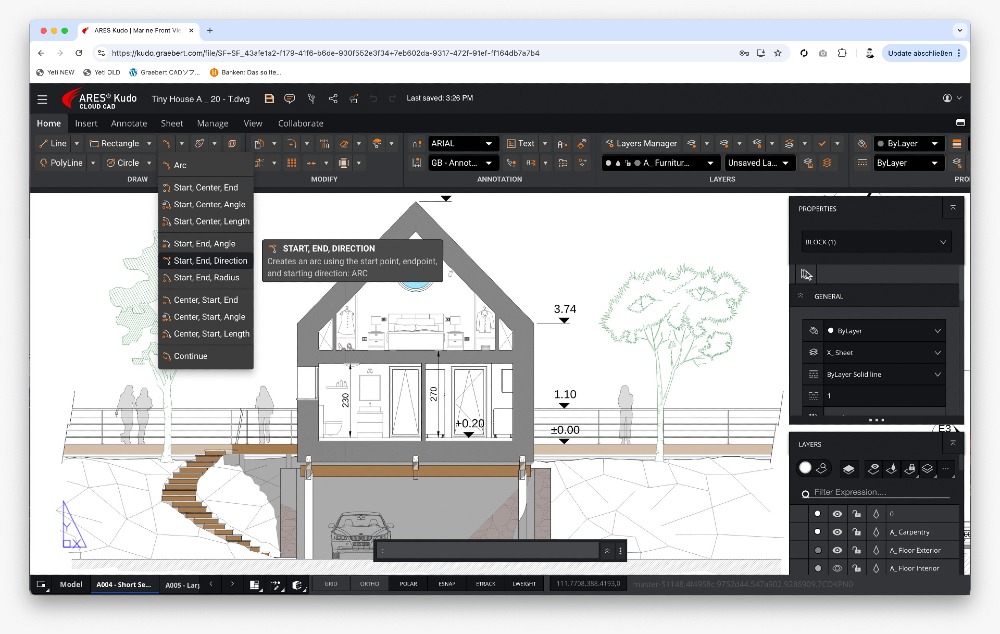The image size is (1000, 634).
Task: Select the PolyLine draw tool
Action: [61, 163]
